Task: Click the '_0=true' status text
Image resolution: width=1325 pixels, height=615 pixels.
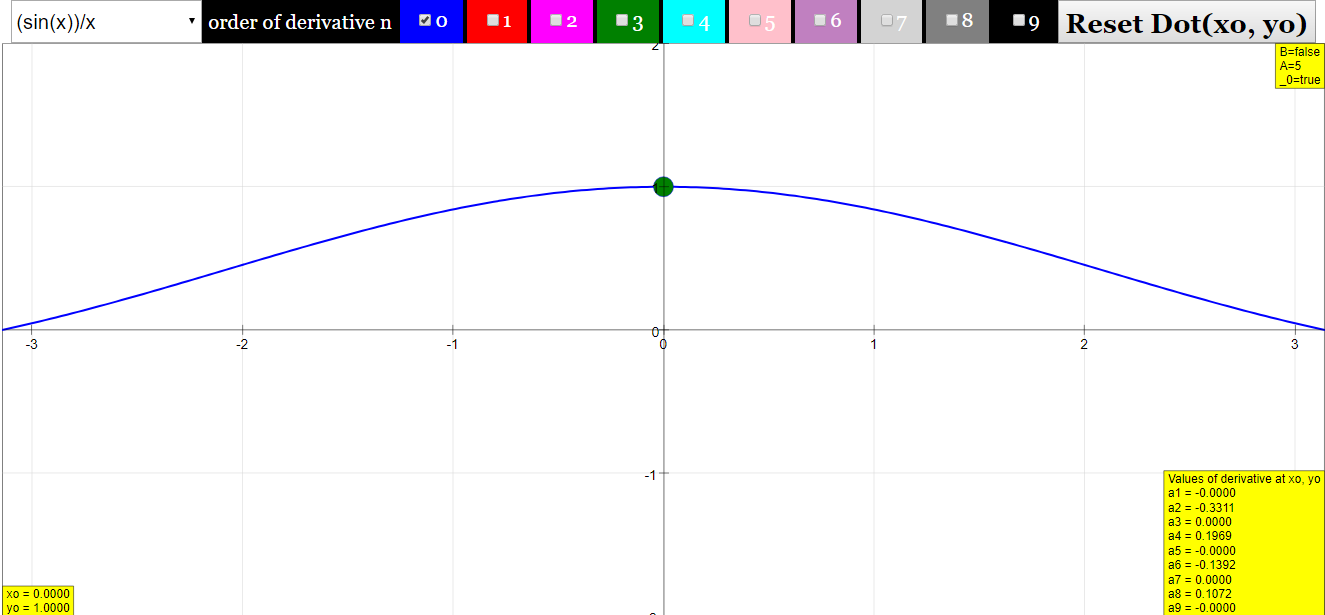Action: pos(1299,80)
